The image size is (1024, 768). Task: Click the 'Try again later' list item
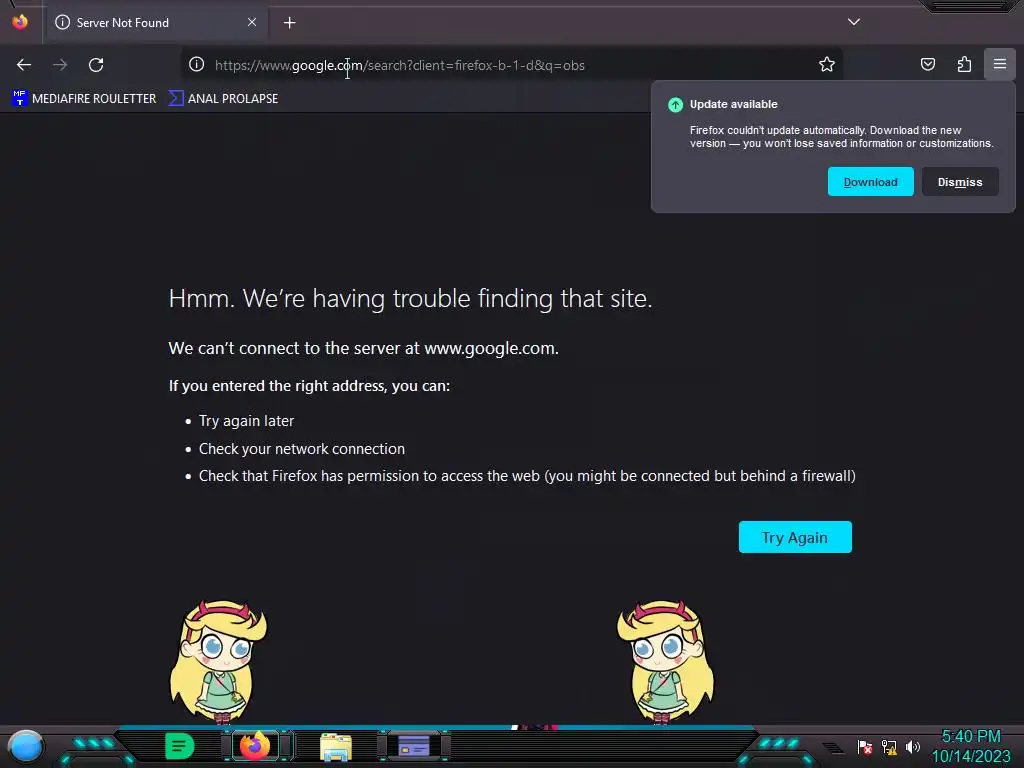pyautogui.click(x=246, y=421)
